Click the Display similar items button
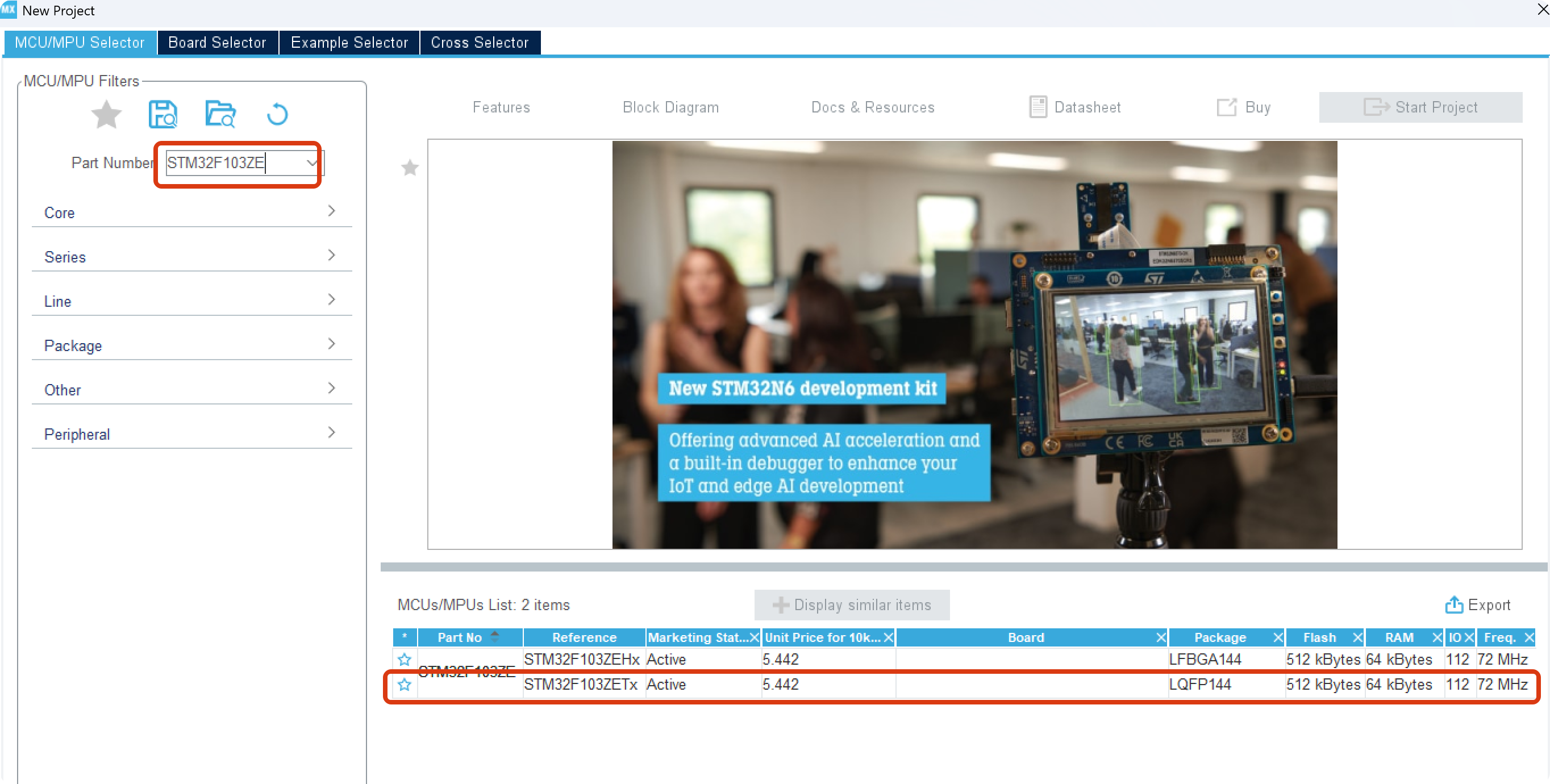This screenshot has width=1550, height=784. [851, 604]
